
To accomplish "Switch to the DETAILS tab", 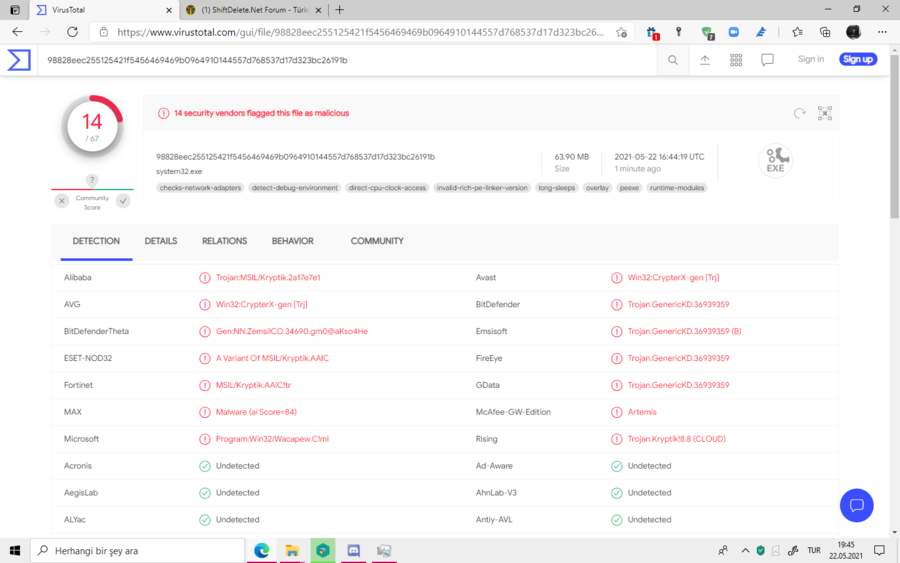I will (161, 241).
